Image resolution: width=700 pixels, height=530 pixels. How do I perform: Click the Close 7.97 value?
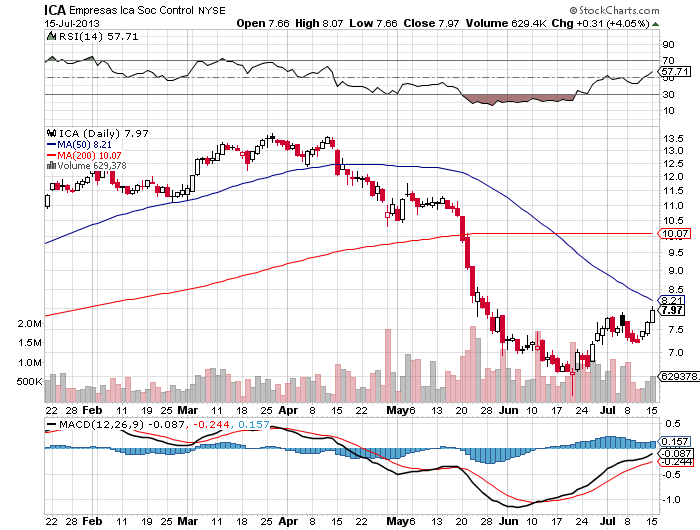(x=431, y=23)
